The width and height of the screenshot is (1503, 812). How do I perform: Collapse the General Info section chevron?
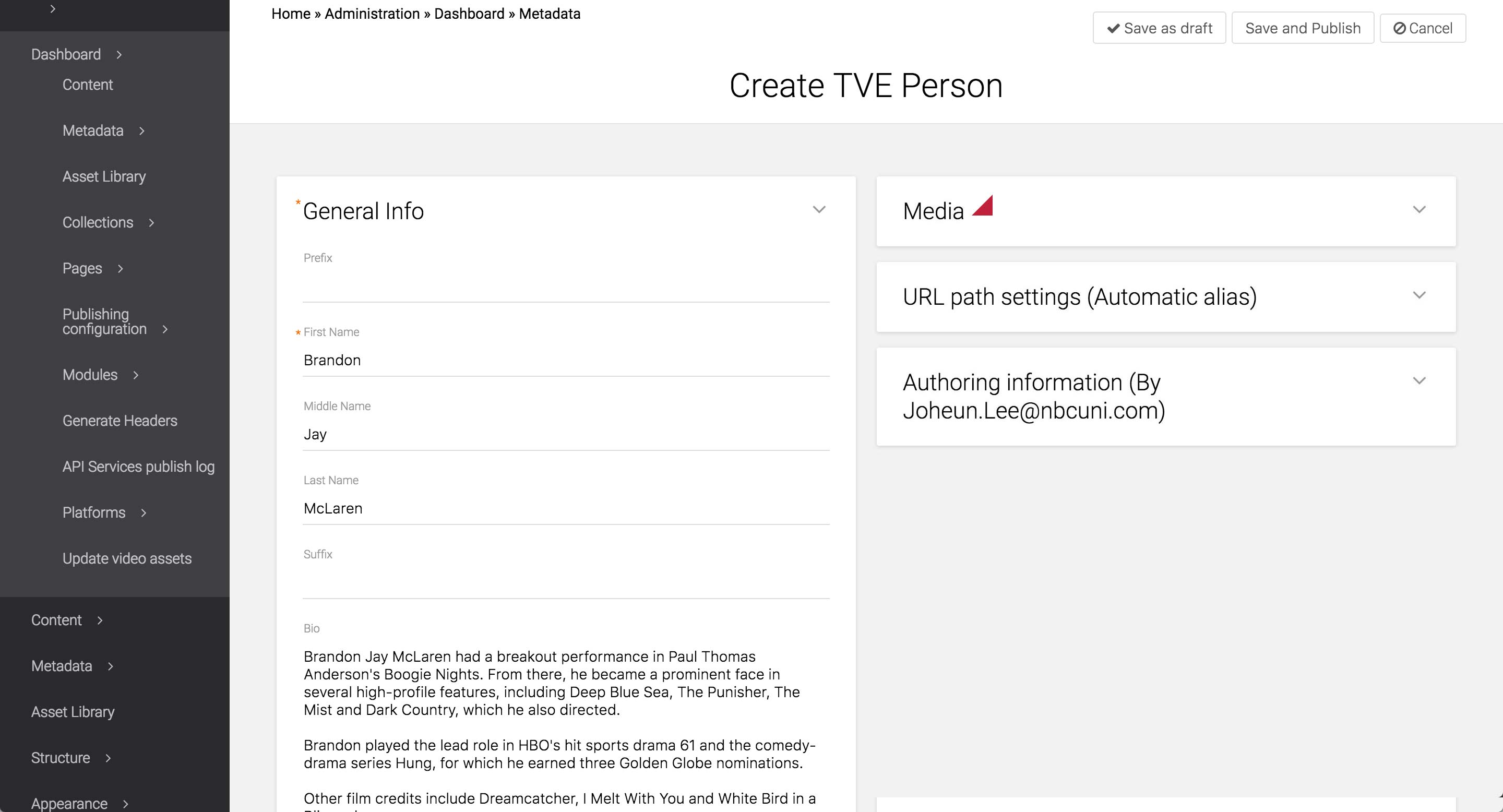point(819,210)
